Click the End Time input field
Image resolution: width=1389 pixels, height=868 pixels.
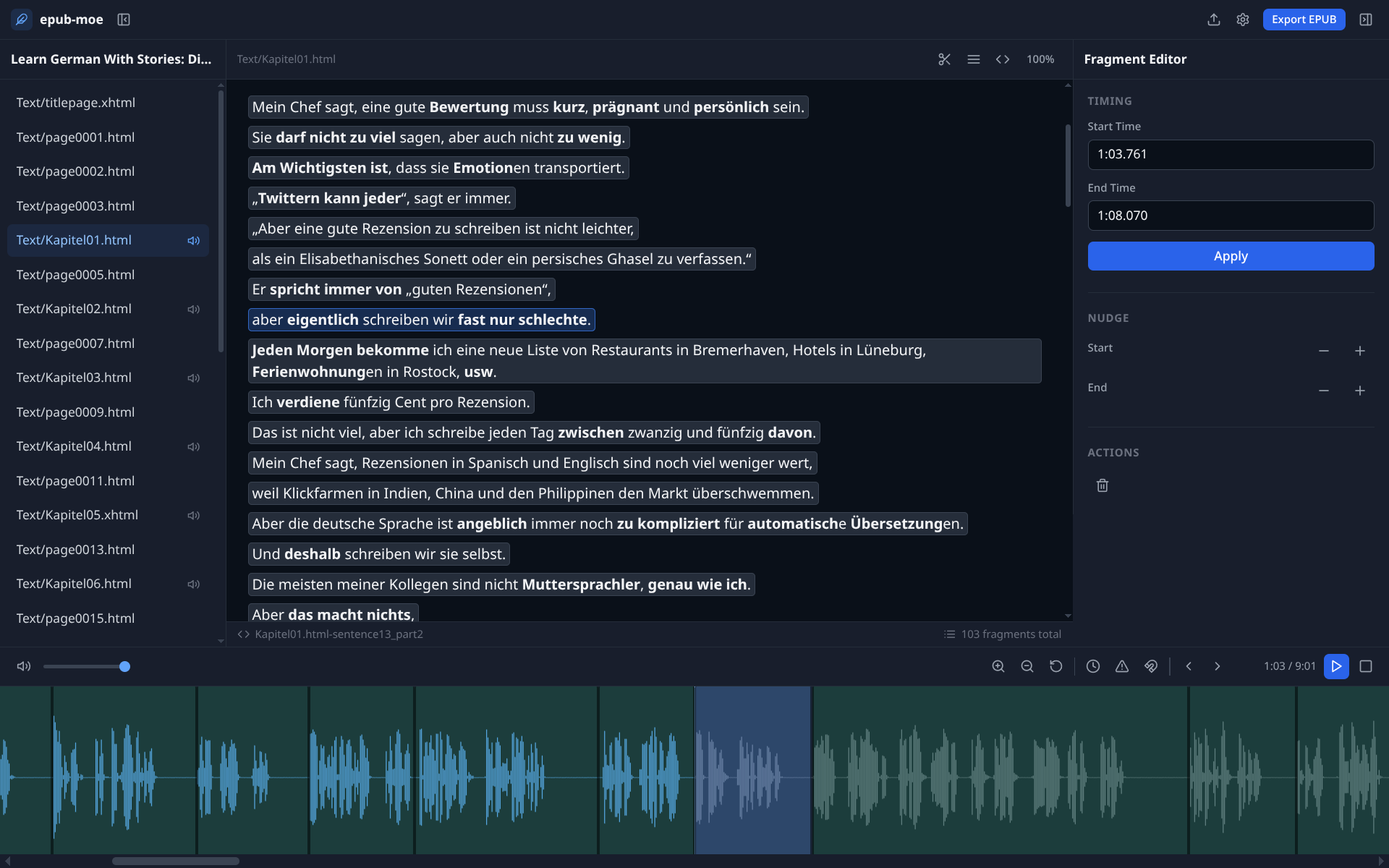[1231, 216]
